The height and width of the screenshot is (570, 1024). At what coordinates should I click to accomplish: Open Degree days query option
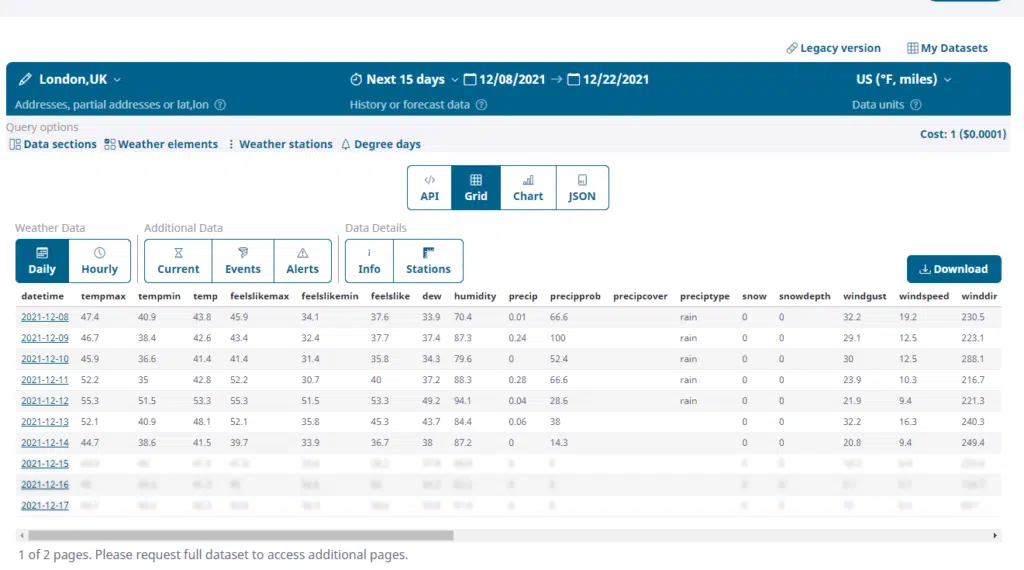click(x=381, y=145)
